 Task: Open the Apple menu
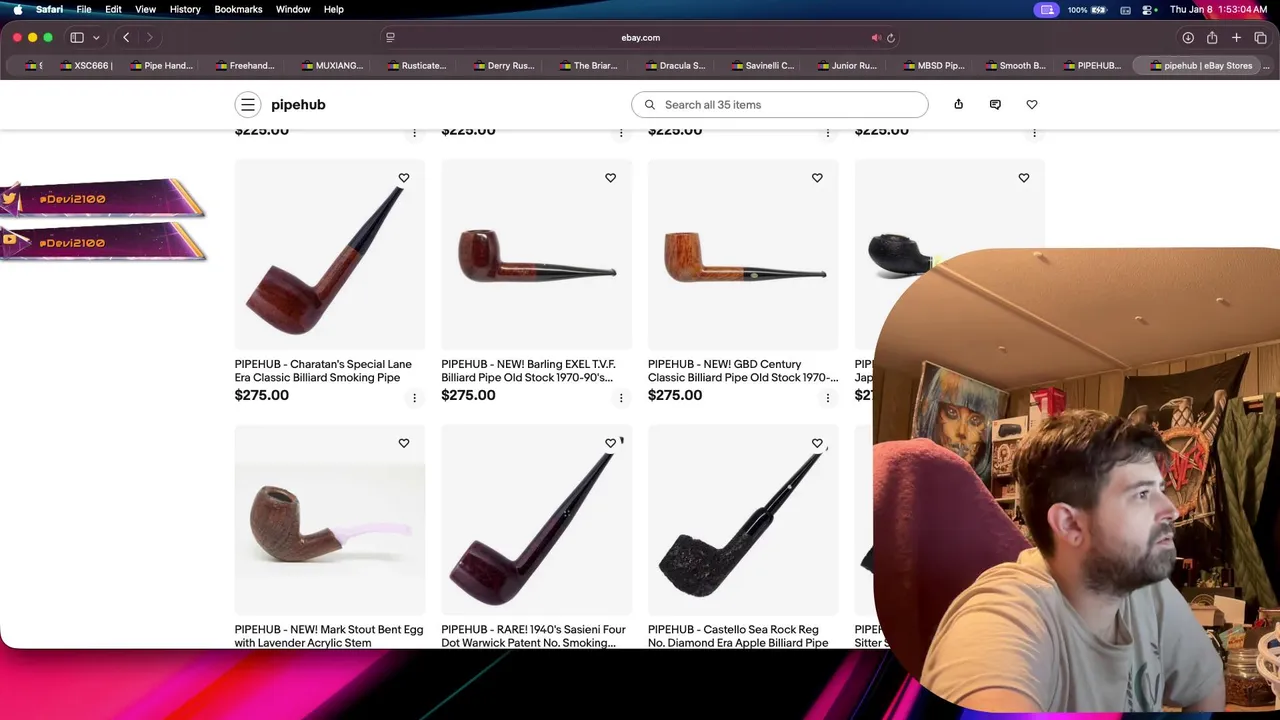point(17,9)
